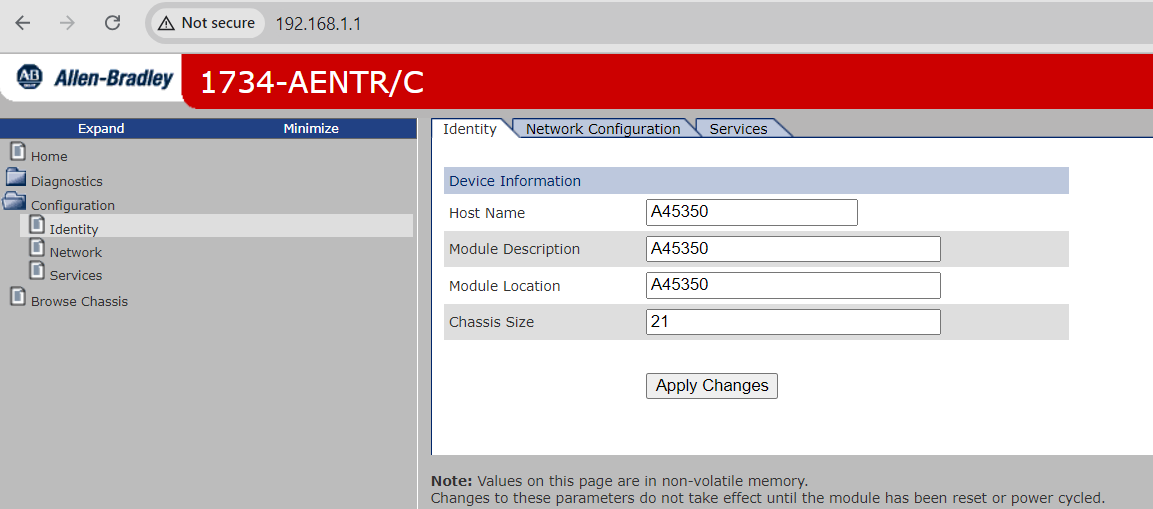Click the Module Description label
1153x509 pixels.
click(x=515, y=249)
